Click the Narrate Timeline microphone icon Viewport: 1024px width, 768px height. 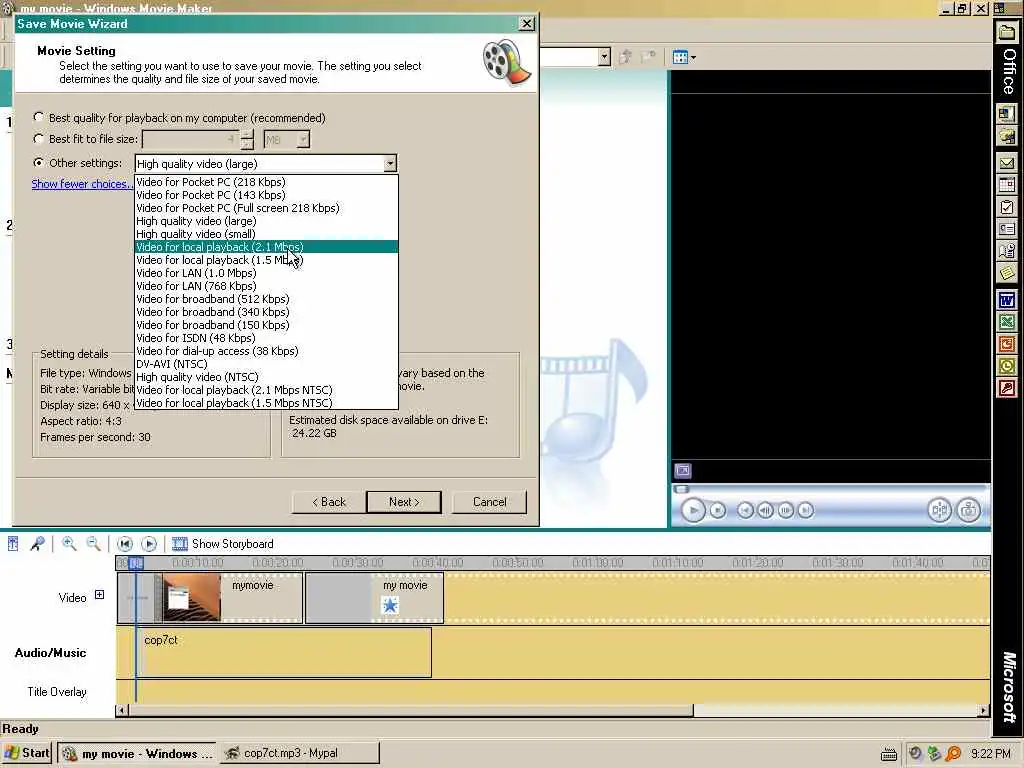pos(38,543)
